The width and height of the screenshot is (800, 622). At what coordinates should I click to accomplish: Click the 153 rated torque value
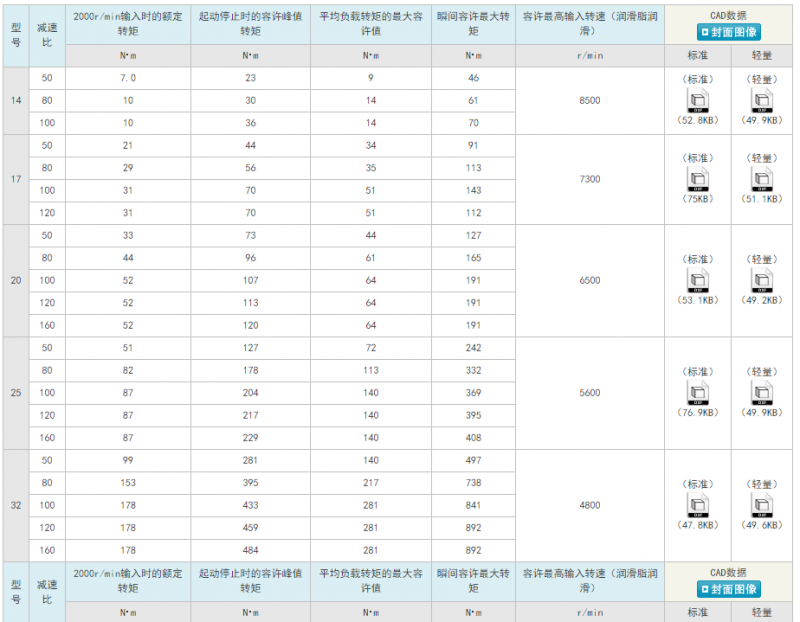click(128, 483)
